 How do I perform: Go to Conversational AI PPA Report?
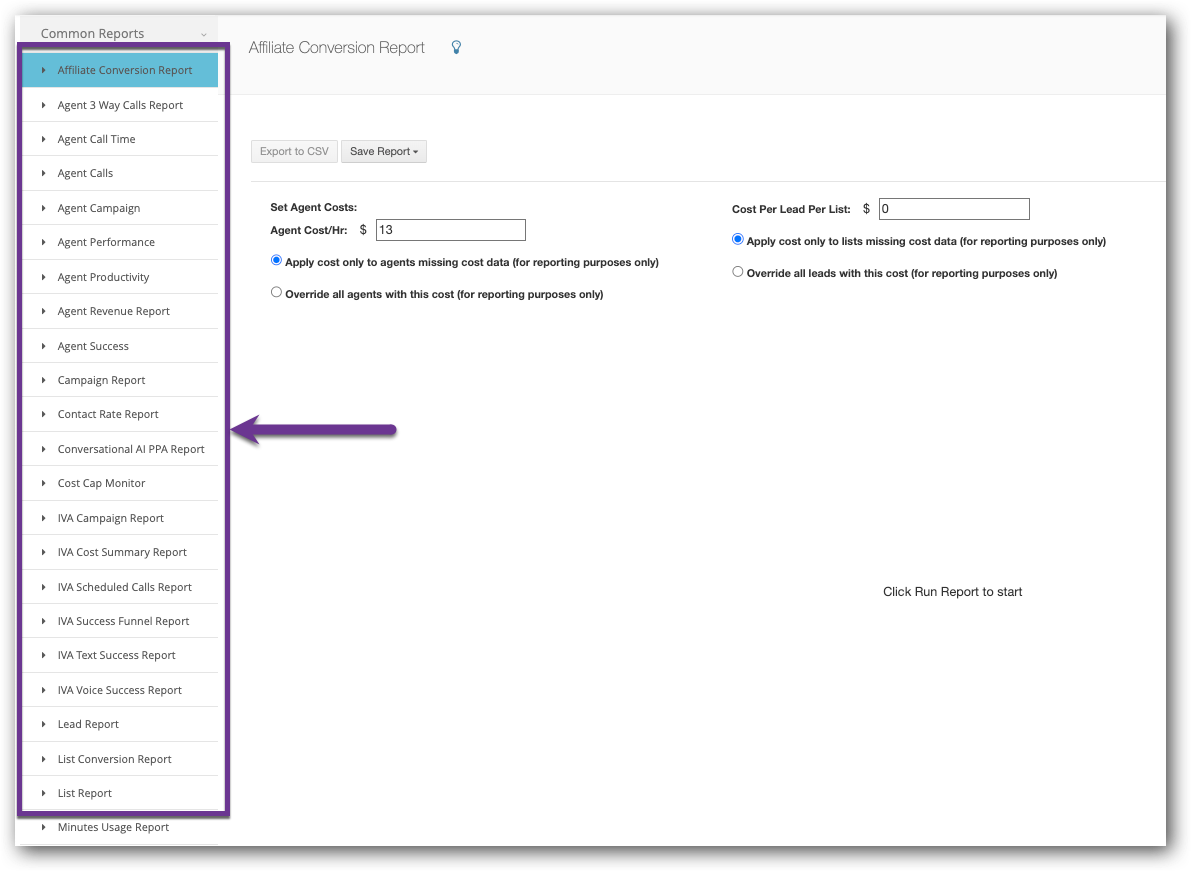(120, 450)
